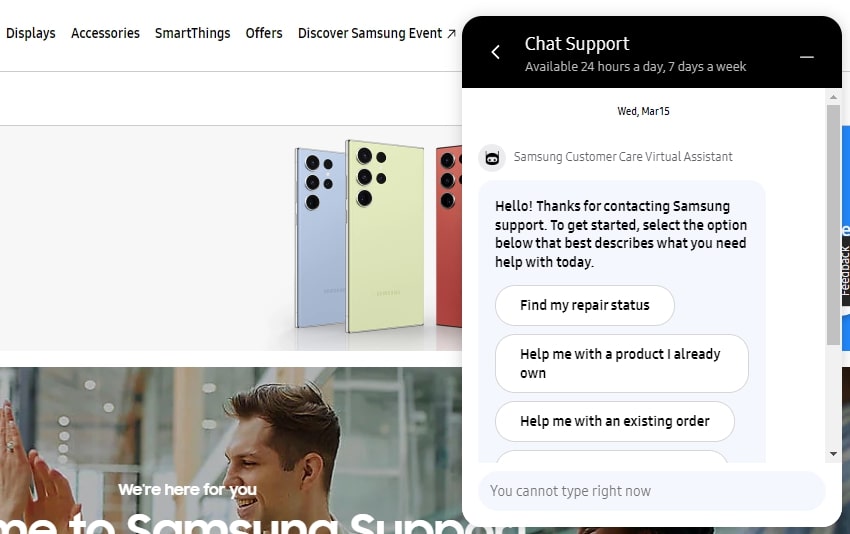Image resolution: width=850 pixels, height=534 pixels.
Task: Click the virtual assistant robot avatar
Action: pos(492,158)
